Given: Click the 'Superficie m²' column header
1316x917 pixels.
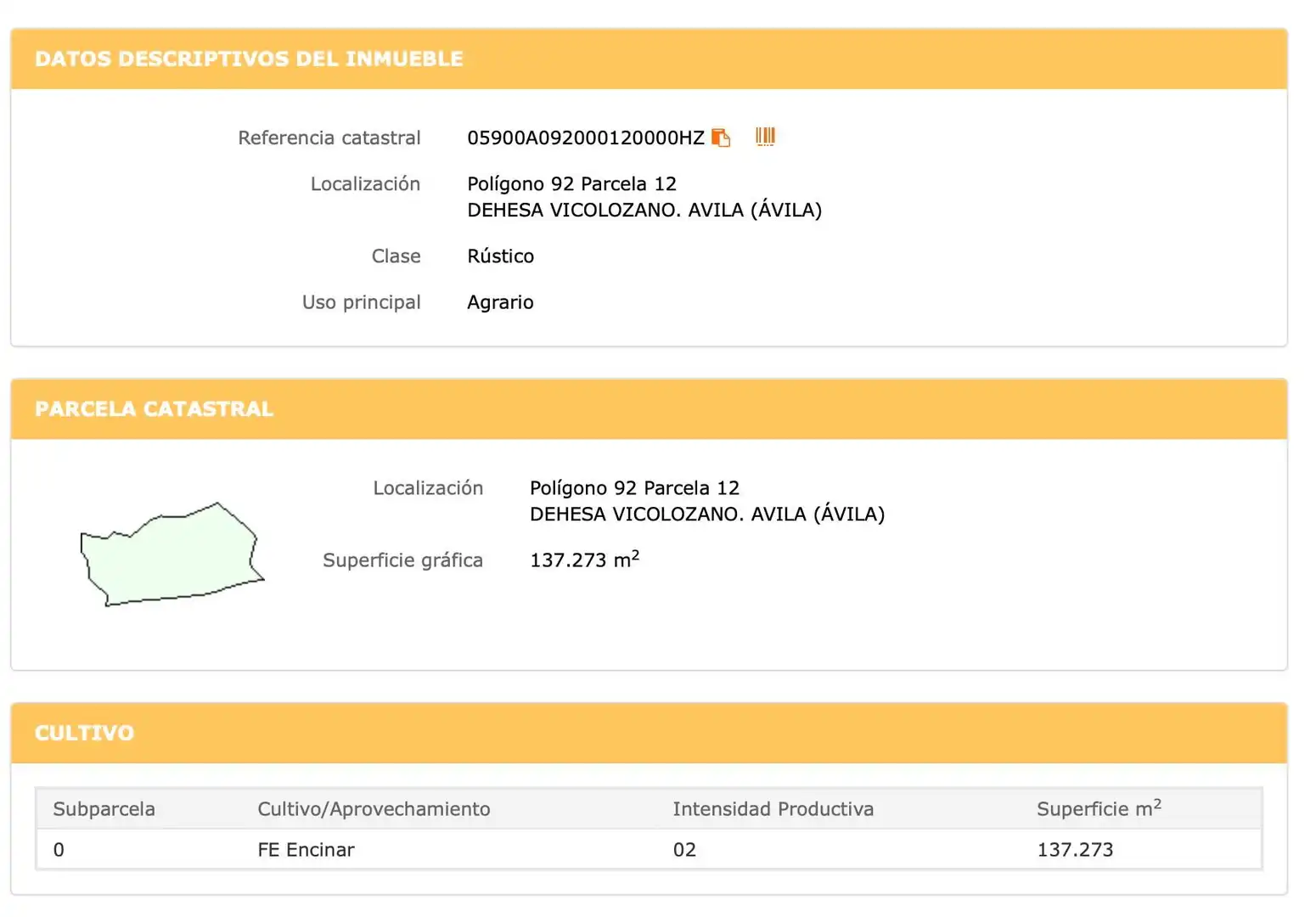Looking at the screenshot, I should pyautogui.click(x=1099, y=808).
